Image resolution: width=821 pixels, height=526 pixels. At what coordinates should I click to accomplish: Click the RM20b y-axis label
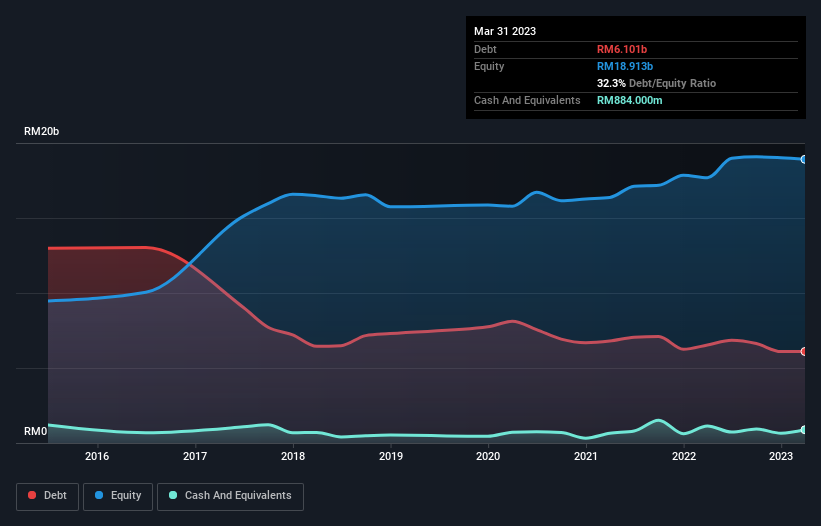click(x=41, y=131)
